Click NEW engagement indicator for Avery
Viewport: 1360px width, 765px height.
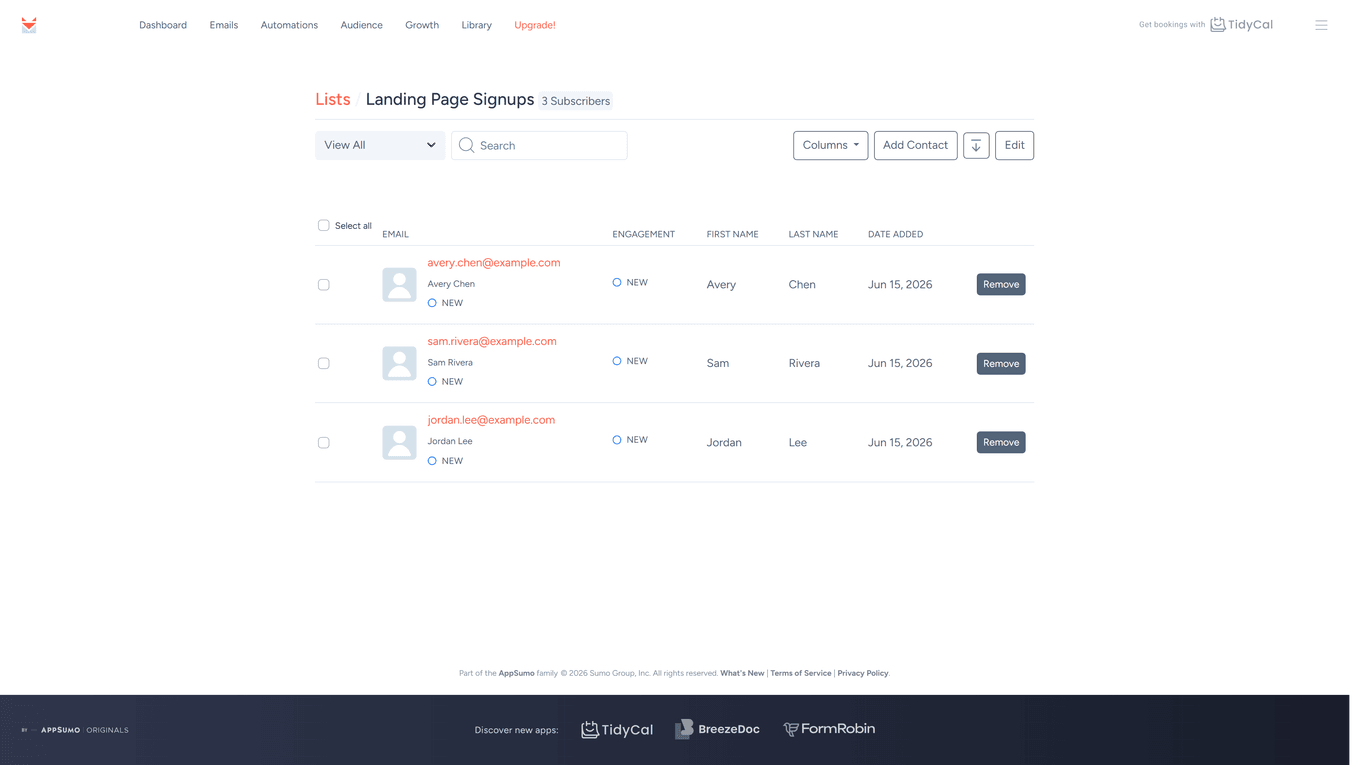630,283
